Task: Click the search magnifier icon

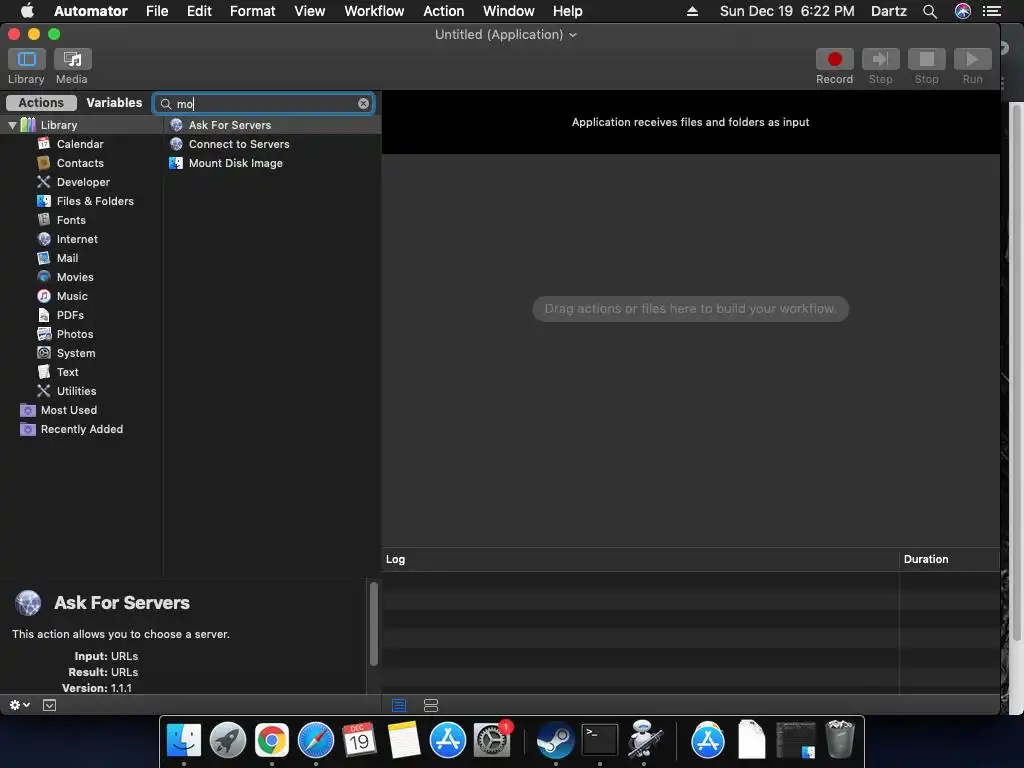Action: [166, 104]
